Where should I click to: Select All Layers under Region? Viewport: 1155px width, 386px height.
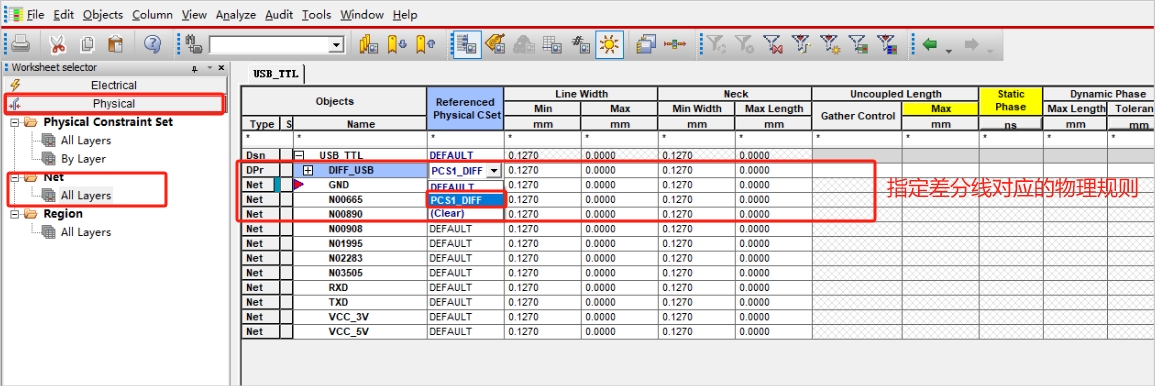click(86, 233)
